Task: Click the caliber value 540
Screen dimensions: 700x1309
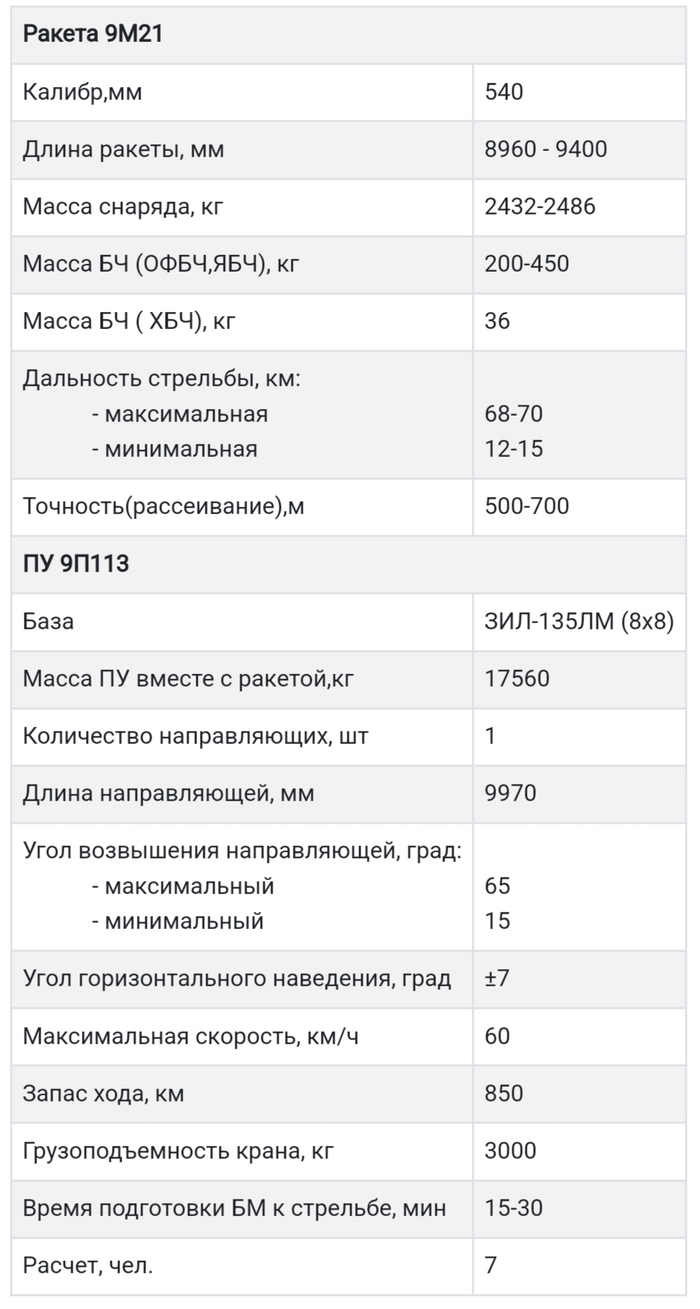Action: tap(504, 93)
